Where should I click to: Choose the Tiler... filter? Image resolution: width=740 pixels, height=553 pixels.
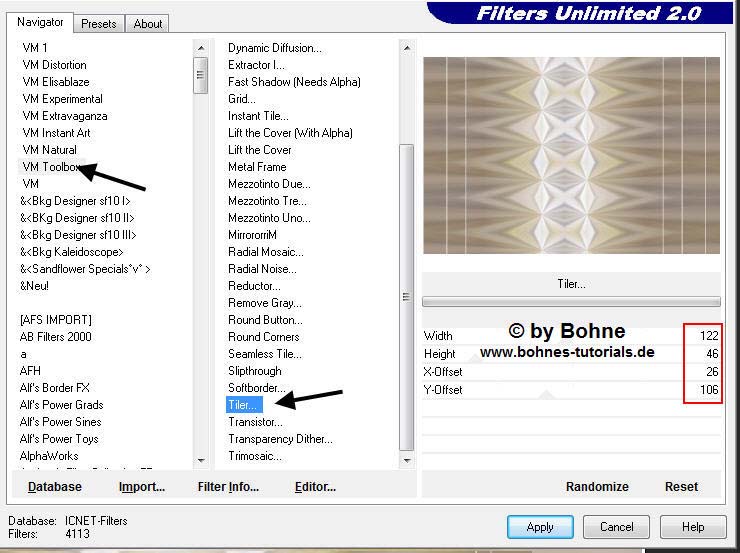tap(243, 405)
